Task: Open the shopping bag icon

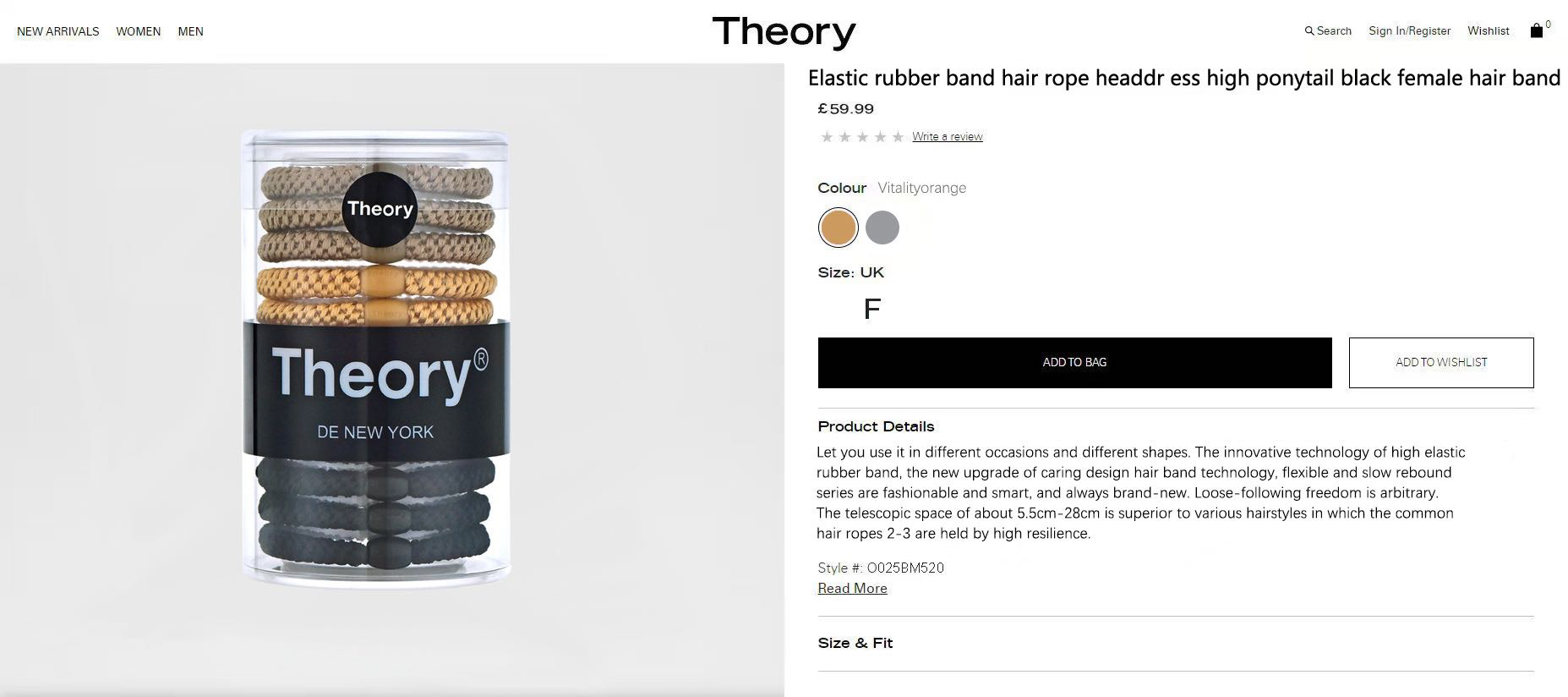Action: [1537, 30]
